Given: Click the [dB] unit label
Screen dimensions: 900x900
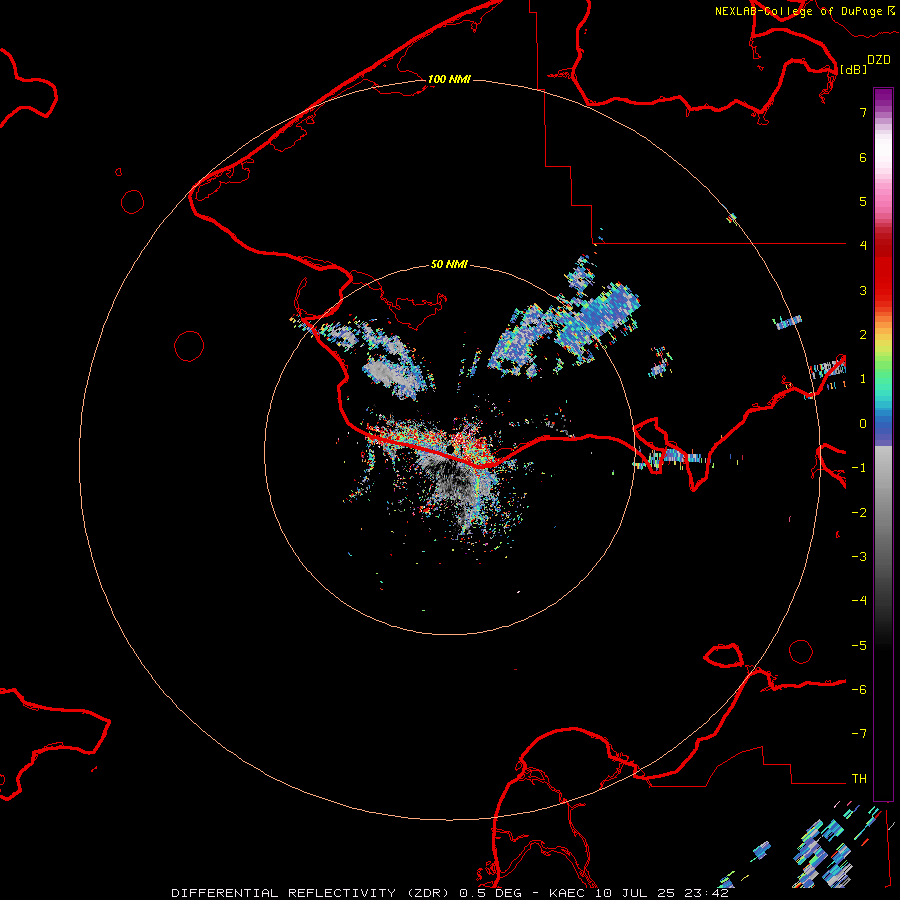Looking at the screenshot, I should [x=854, y=69].
